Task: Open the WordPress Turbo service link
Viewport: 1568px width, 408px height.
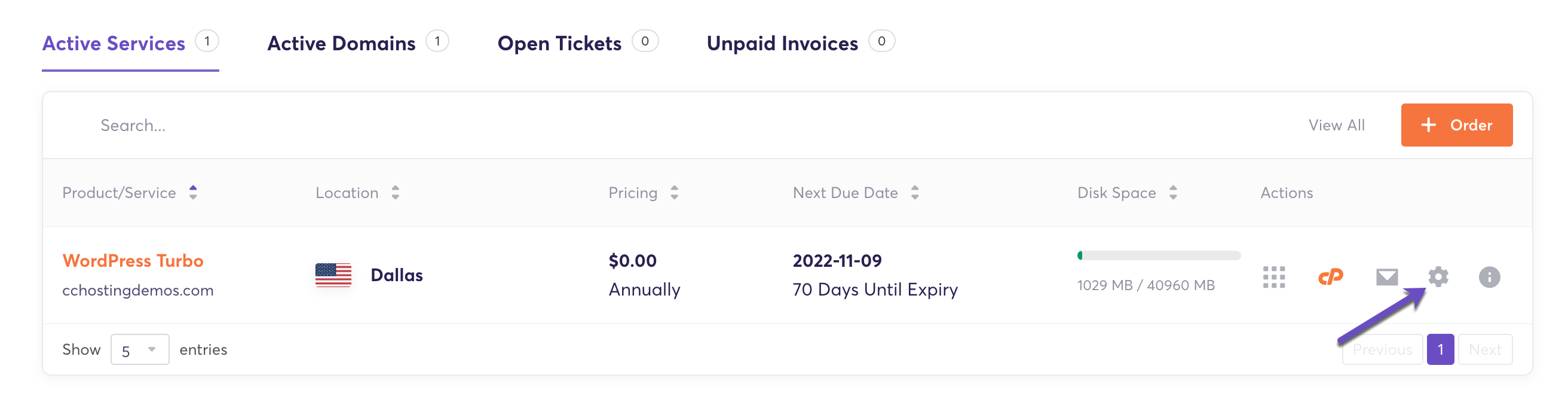Action: tap(133, 261)
